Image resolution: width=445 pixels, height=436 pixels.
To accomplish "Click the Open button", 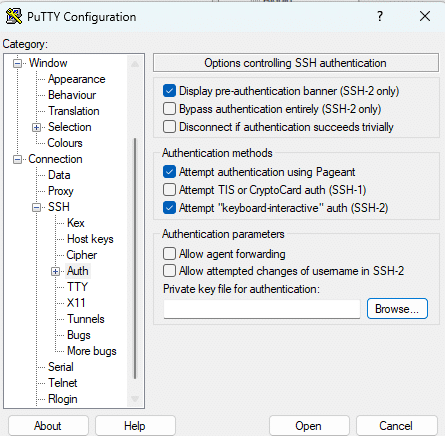I will tap(309, 426).
